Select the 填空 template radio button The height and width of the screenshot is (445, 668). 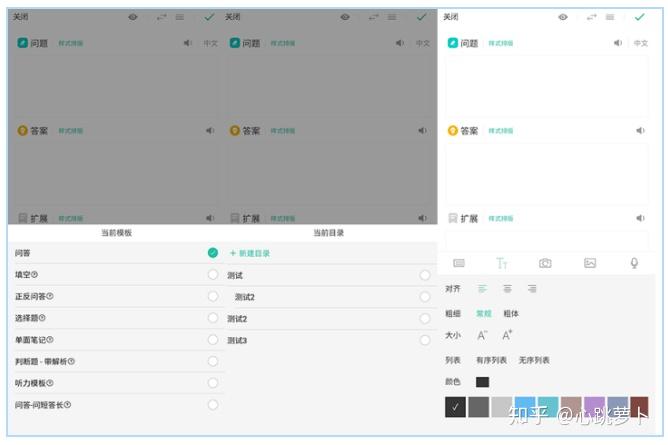[213, 275]
